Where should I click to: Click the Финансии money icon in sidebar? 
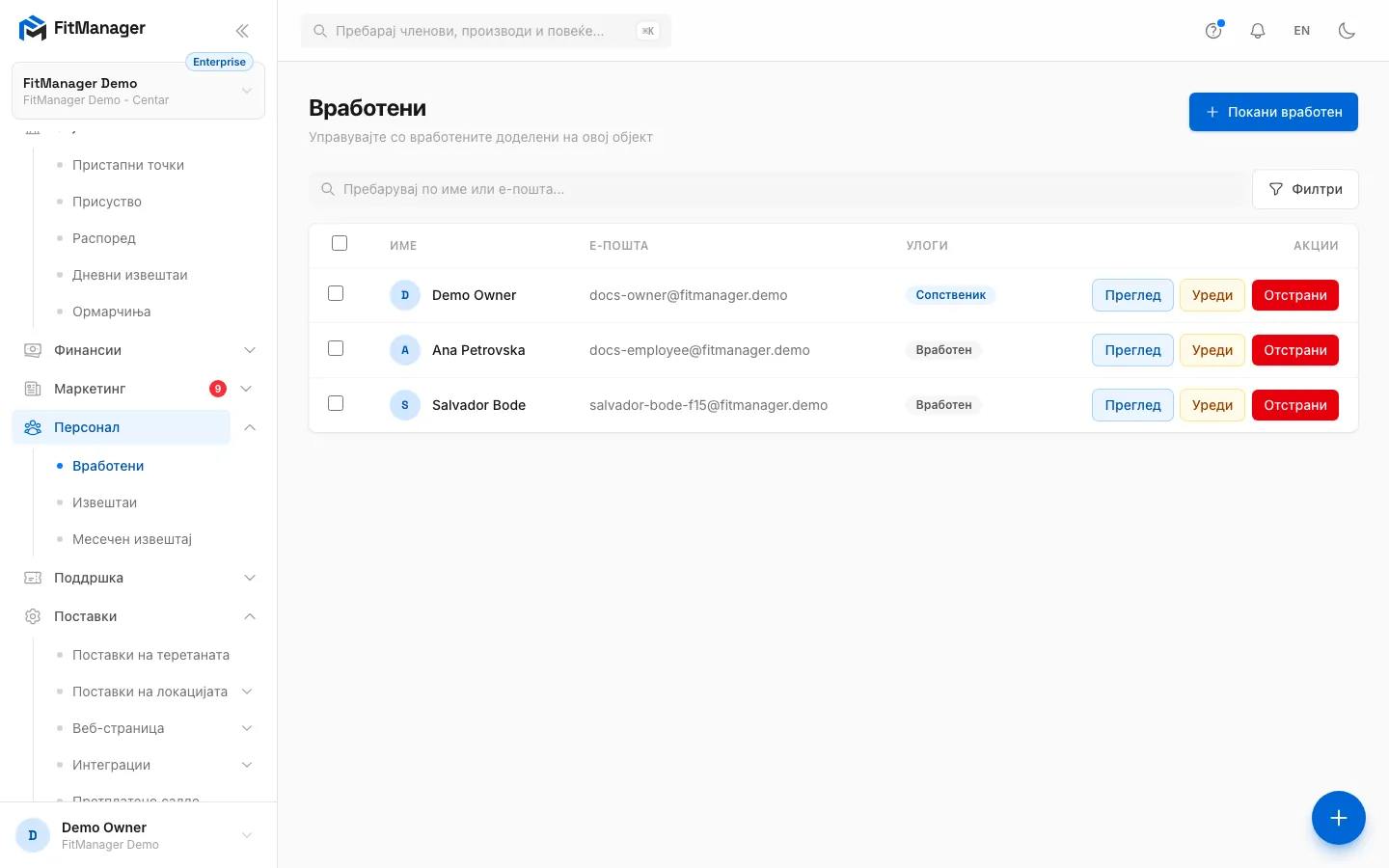[33, 350]
